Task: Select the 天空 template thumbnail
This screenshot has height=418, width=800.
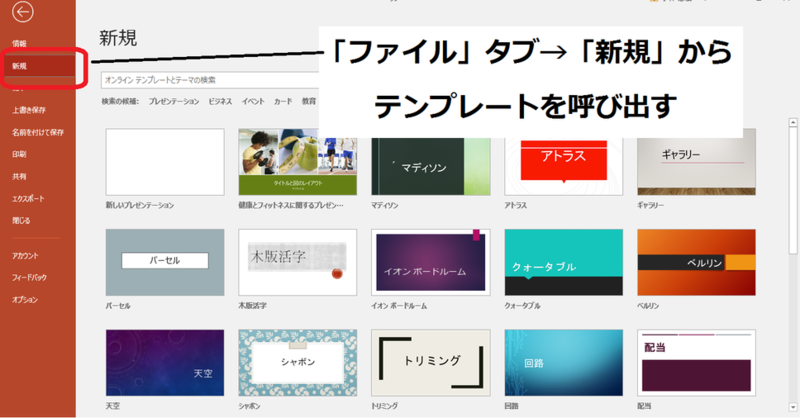Action: [165, 363]
